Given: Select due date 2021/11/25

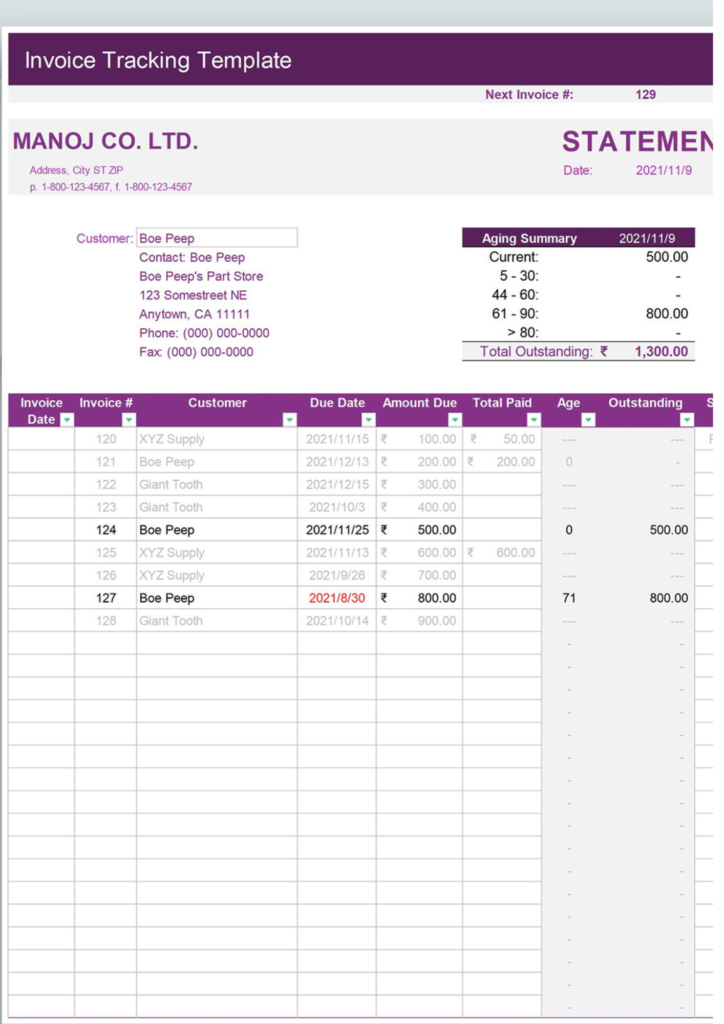Looking at the screenshot, I should click(337, 530).
